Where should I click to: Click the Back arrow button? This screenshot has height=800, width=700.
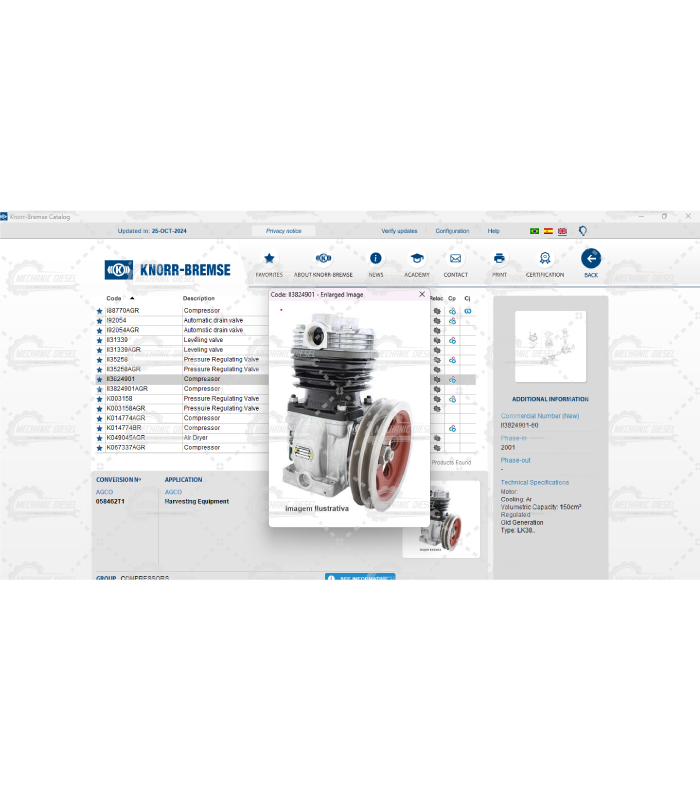coord(591,259)
